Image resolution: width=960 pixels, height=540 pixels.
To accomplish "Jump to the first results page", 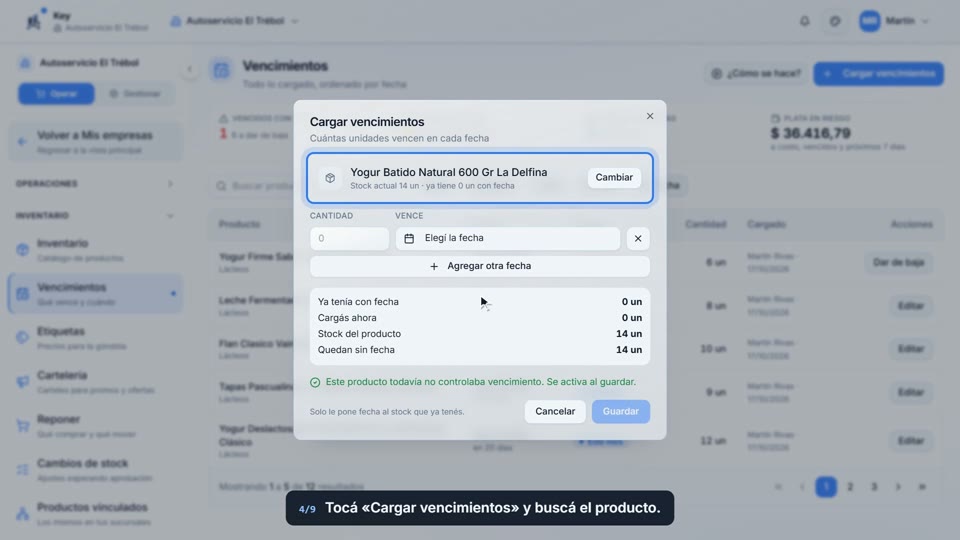I will point(778,487).
